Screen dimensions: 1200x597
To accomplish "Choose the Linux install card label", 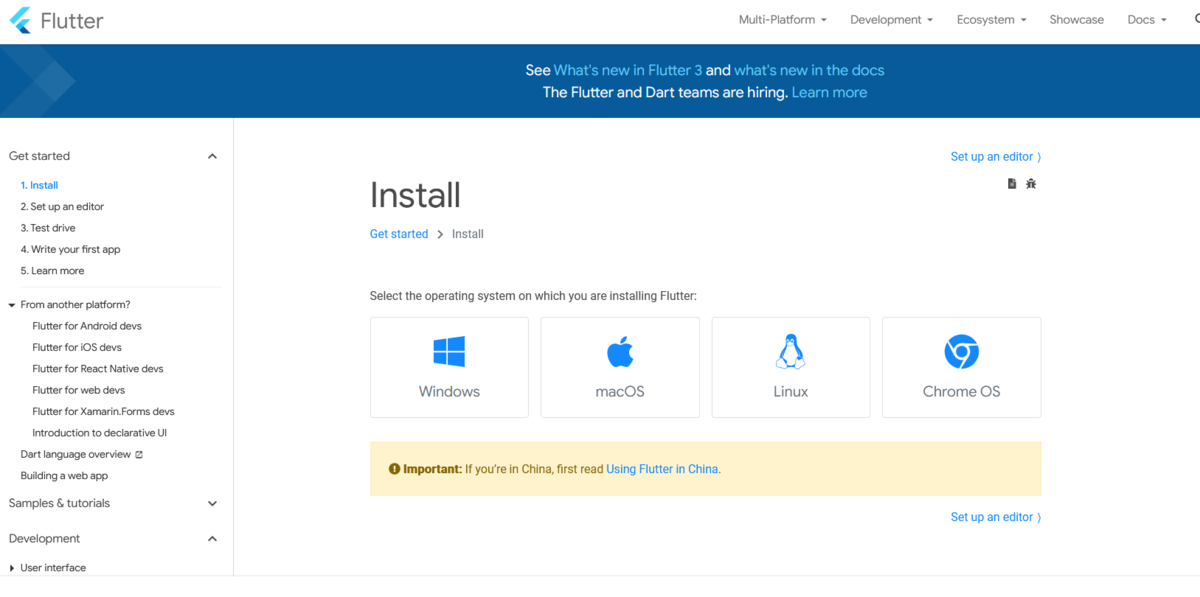I will 791,392.
